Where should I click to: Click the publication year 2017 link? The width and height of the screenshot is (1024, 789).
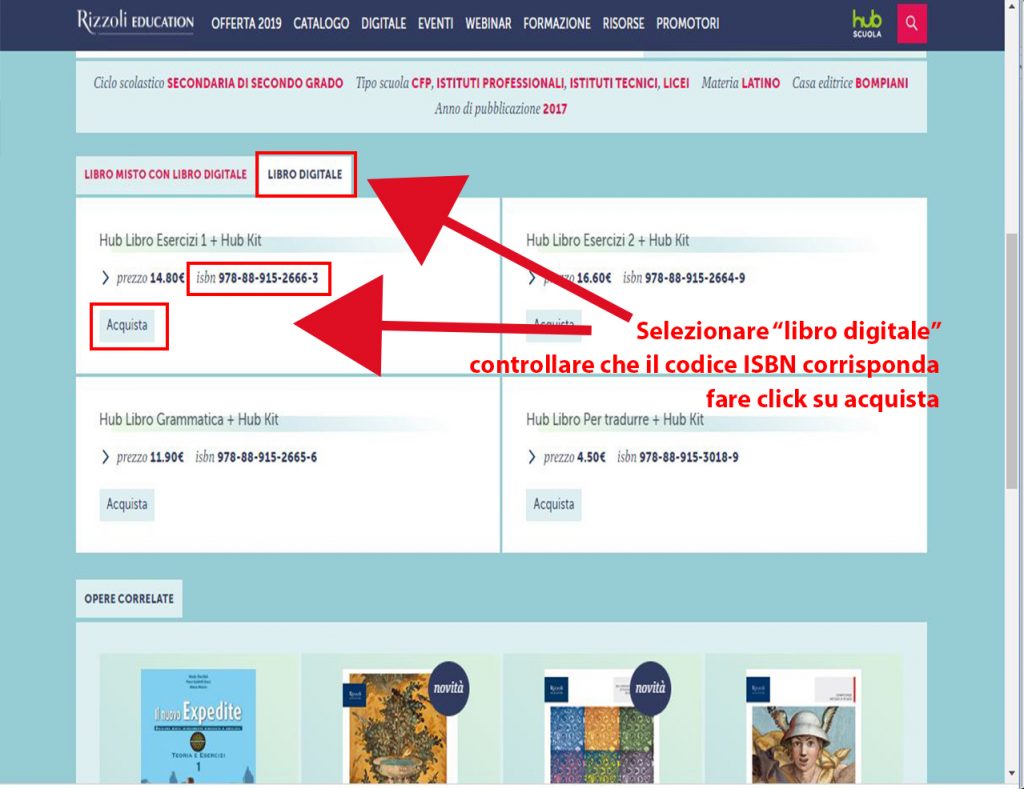pyautogui.click(x=554, y=109)
